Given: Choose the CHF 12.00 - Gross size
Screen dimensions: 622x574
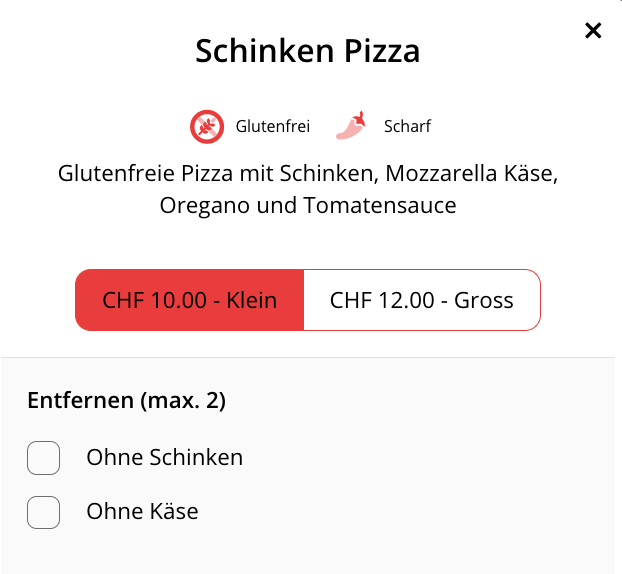Looking at the screenshot, I should 422,300.
